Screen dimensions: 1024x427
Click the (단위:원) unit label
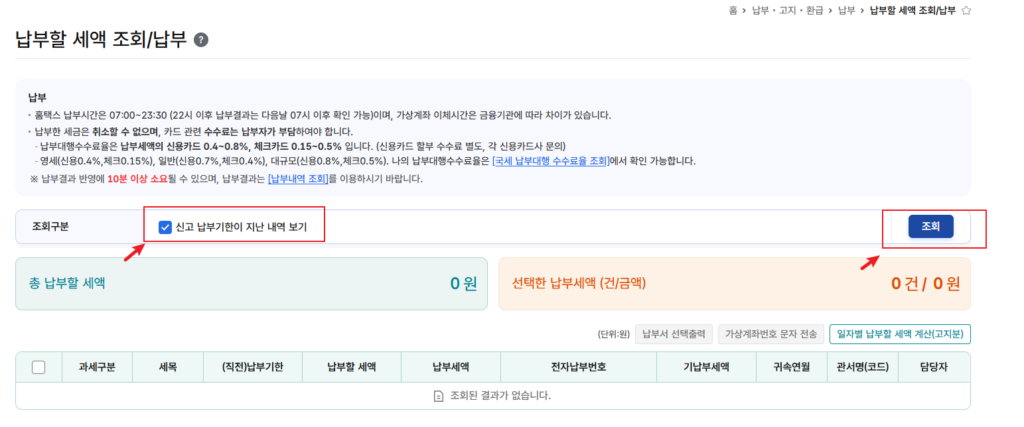point(613,334)
